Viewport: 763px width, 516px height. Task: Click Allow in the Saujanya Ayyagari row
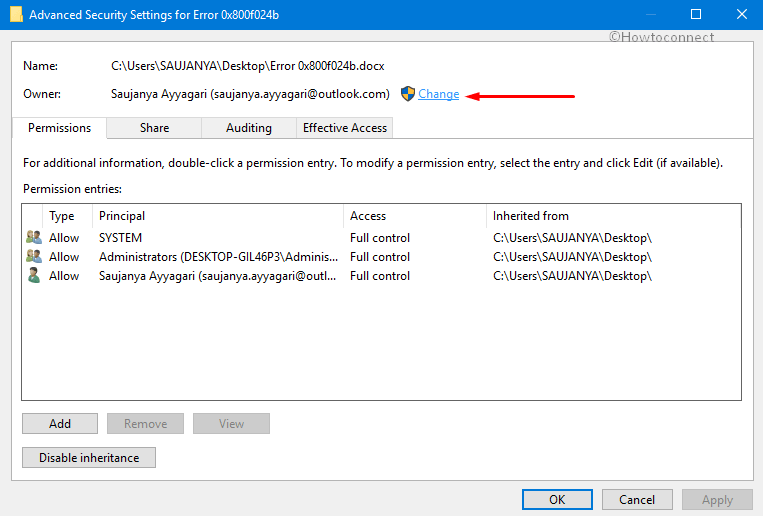coord(64,276)
